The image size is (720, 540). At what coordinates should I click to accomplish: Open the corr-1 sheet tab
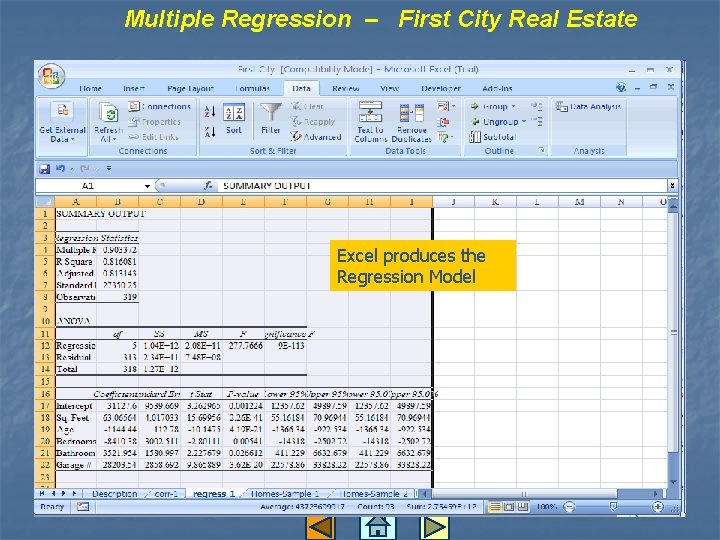[166, 494]
